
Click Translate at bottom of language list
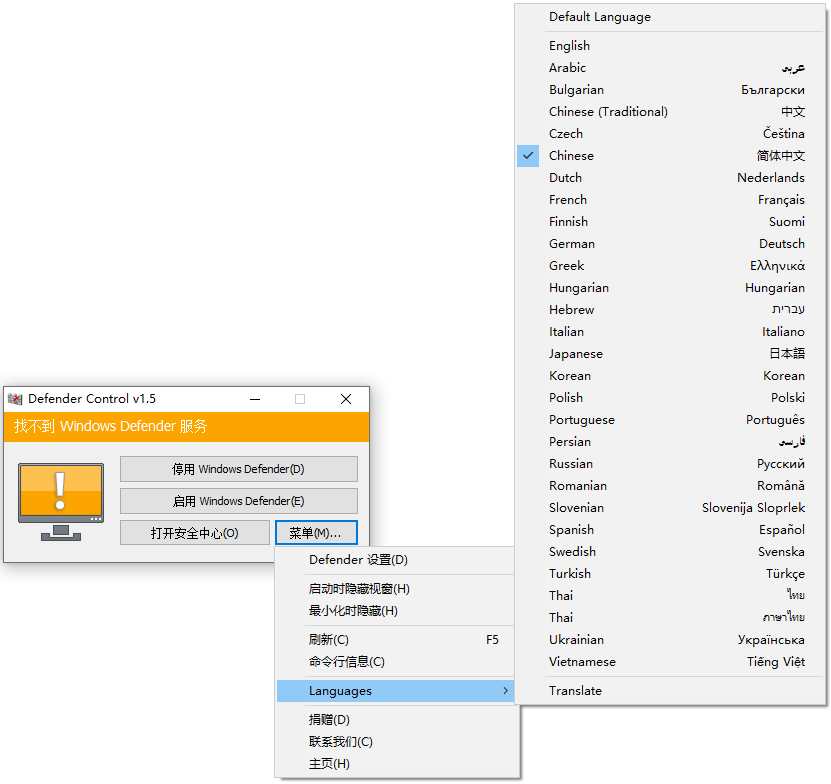tap(670, 691)
